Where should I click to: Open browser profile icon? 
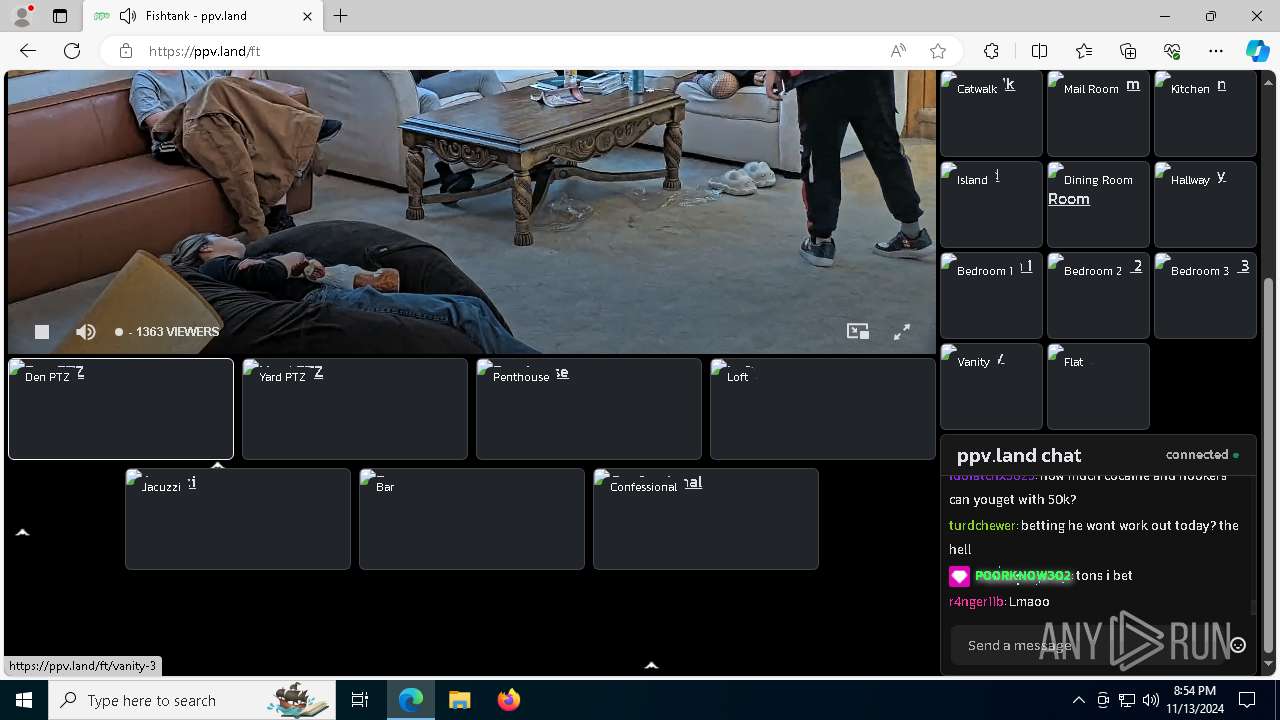point(21,16)
